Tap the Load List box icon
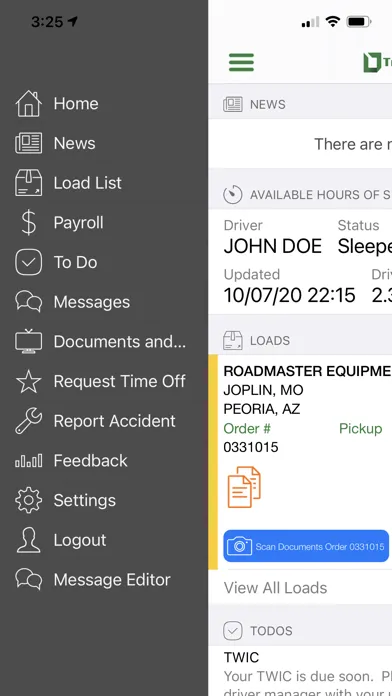 [28, 183]
